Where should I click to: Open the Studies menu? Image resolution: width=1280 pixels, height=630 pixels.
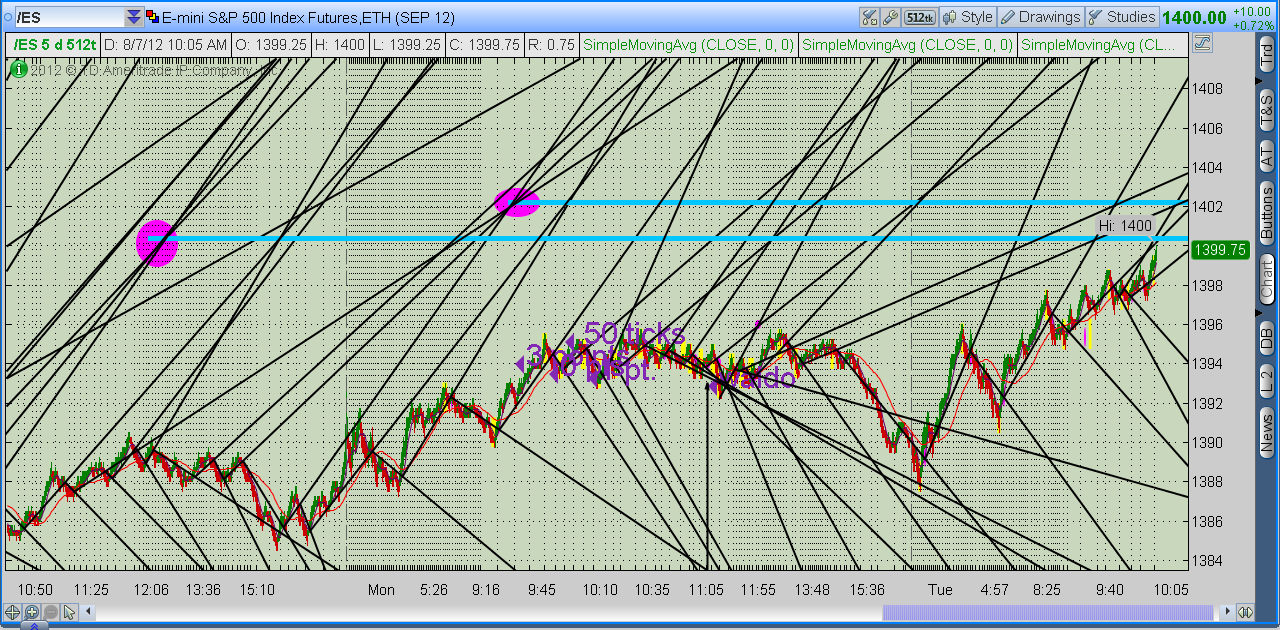[x=1121, y=17]
